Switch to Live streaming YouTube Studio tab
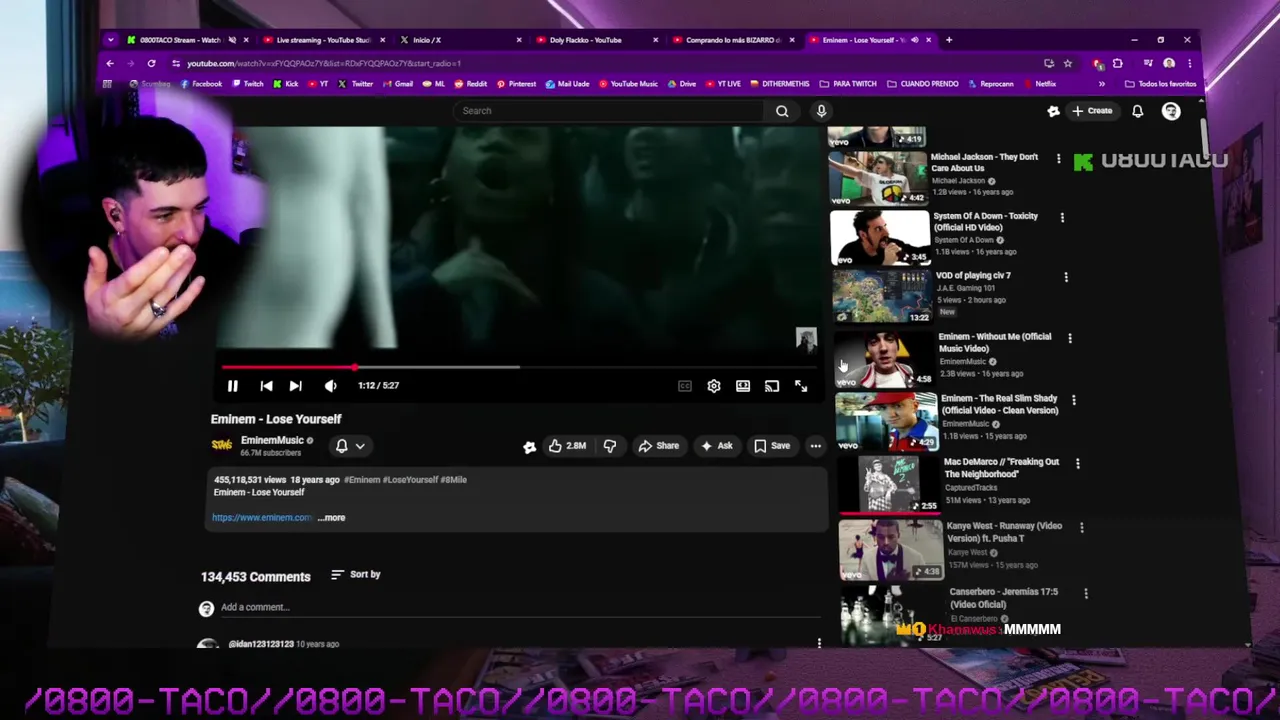 click(323, 40)
